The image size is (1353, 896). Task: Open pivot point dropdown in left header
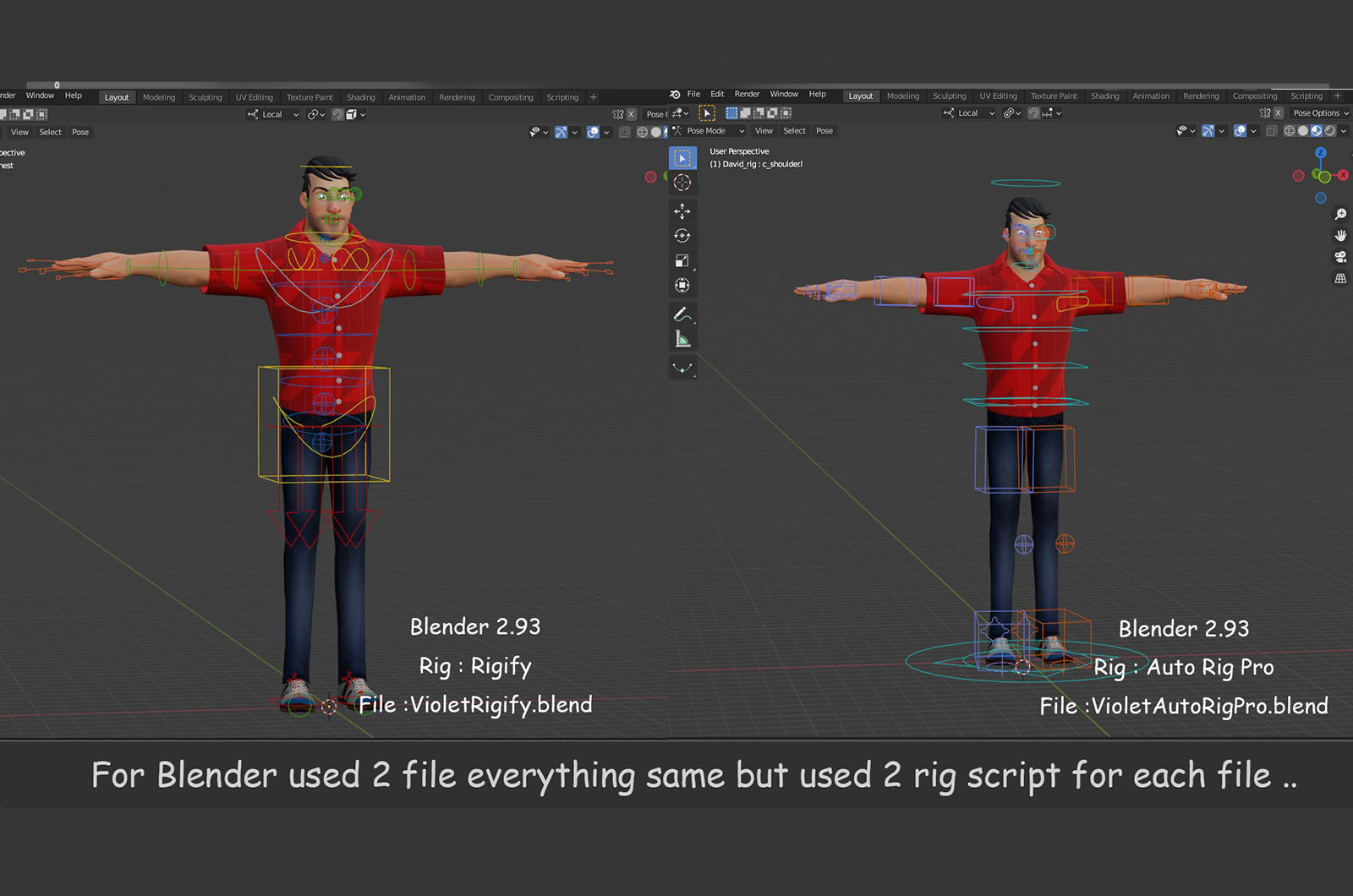point(316,114)
